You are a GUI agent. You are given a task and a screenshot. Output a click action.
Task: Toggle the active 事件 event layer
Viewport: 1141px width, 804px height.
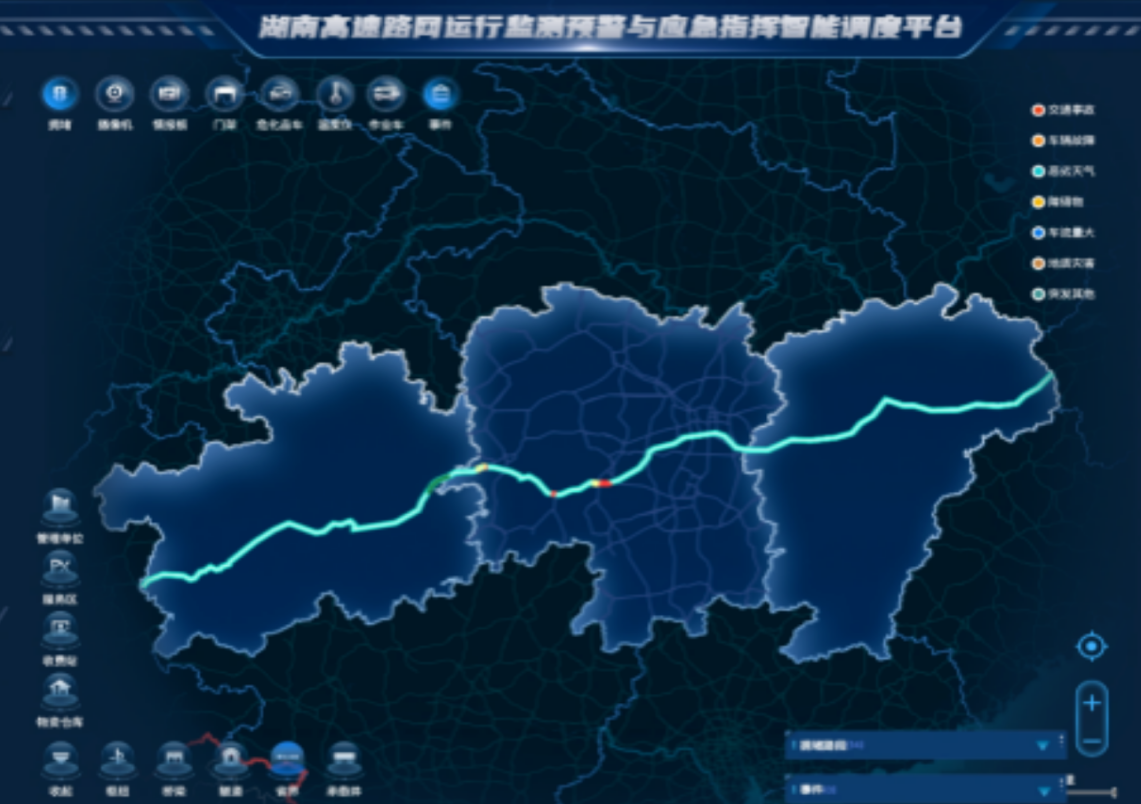pos(440,95)
